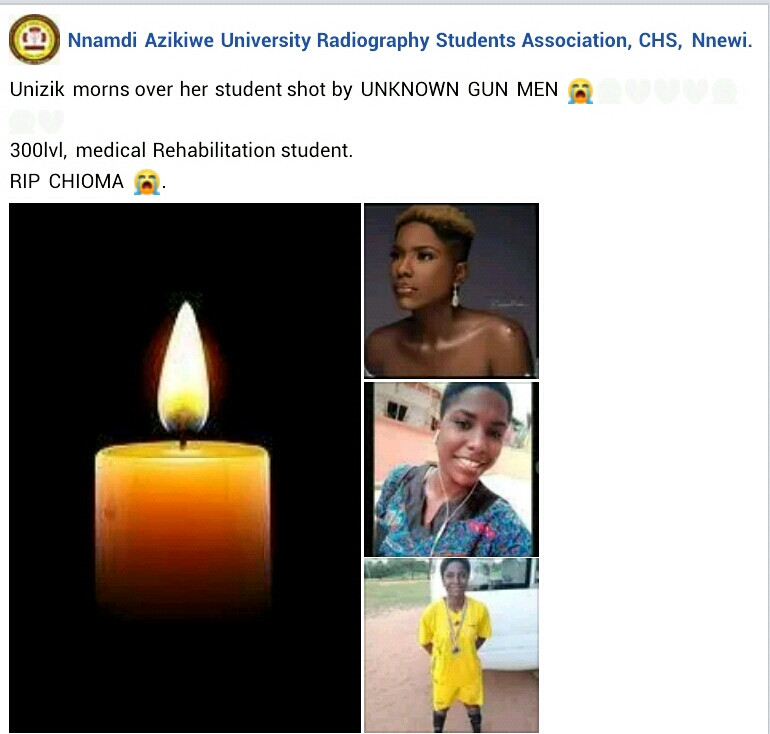Click the crying emoji after UNKNOWN GUN MEN
The image size is (770, 734).
coord(580,91)
